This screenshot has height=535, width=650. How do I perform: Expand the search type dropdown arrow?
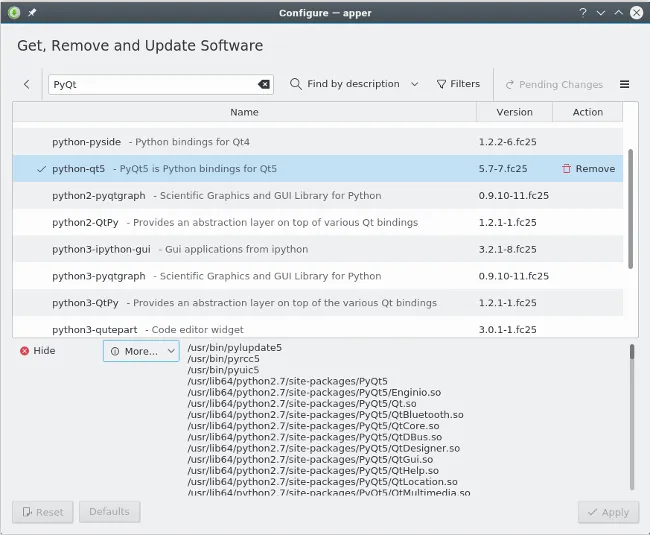pyautogui.click(x=415, y=85)
